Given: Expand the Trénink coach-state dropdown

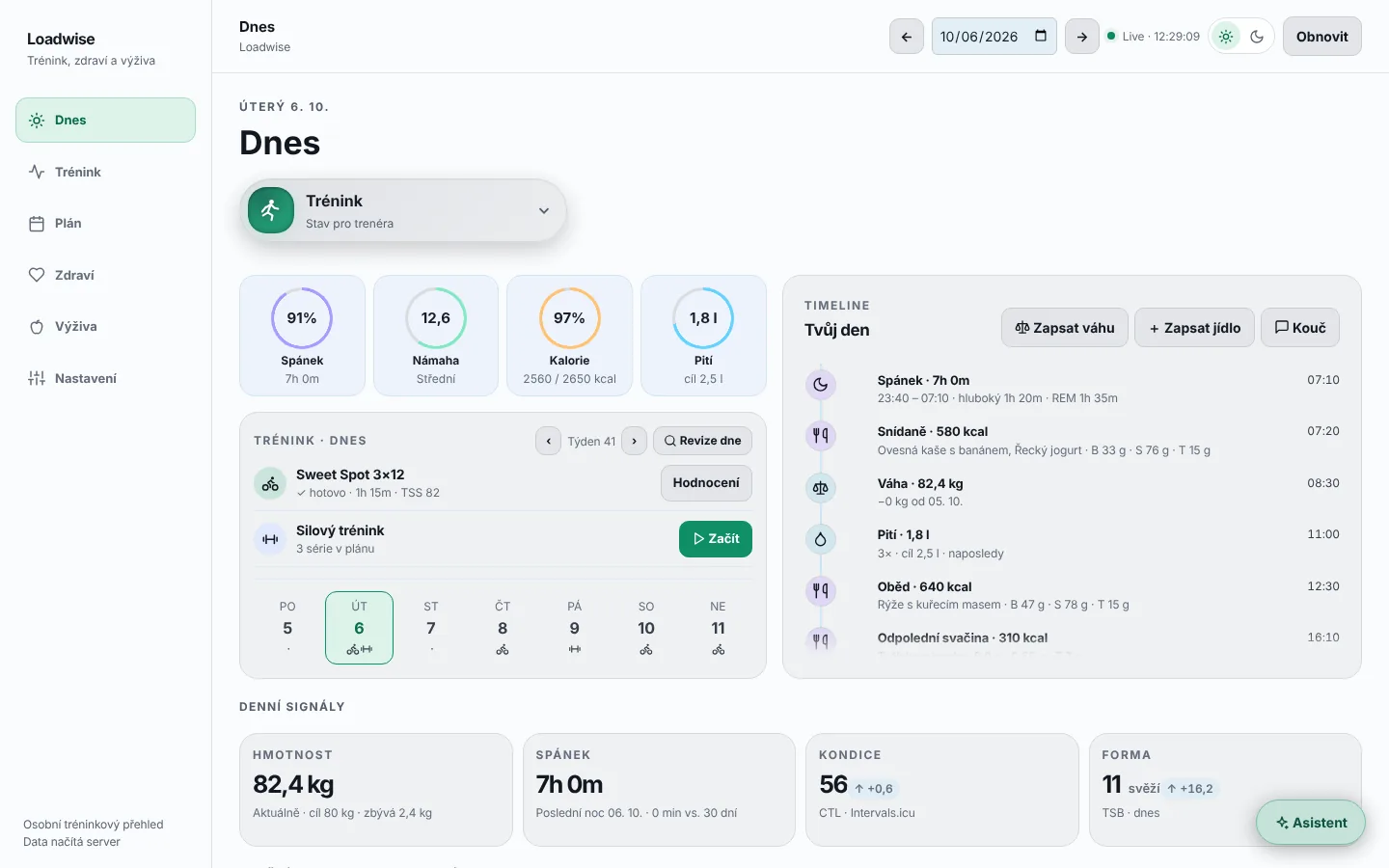Looking at the screenshot, I should point(403,210).
